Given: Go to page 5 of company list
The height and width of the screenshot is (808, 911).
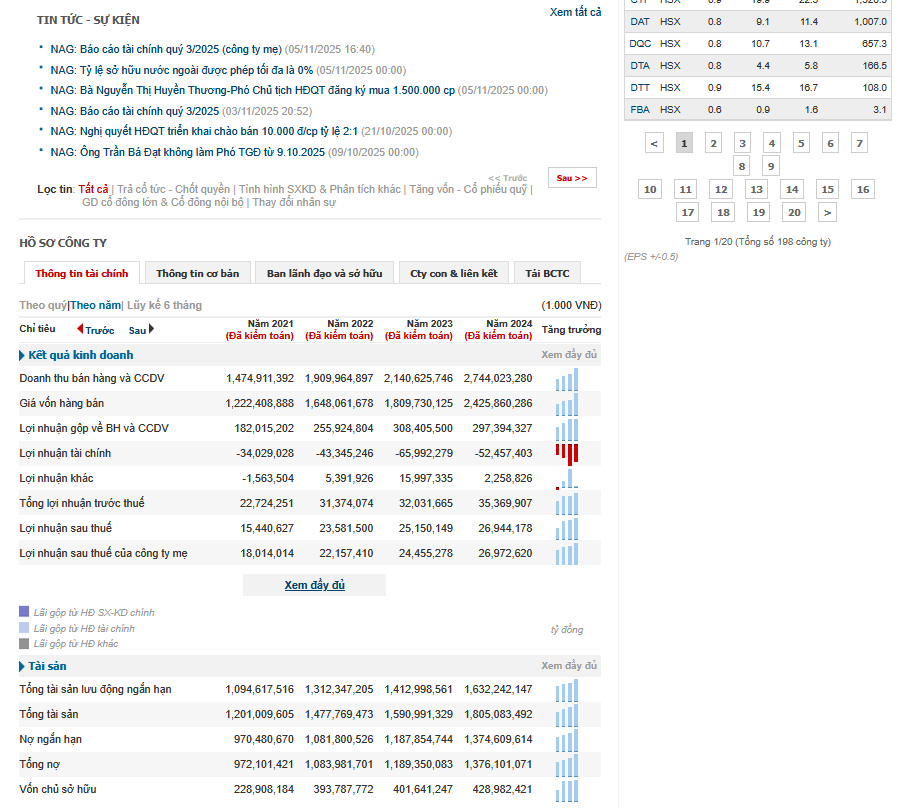Looking at the screenshot, I should pos(801,143).
